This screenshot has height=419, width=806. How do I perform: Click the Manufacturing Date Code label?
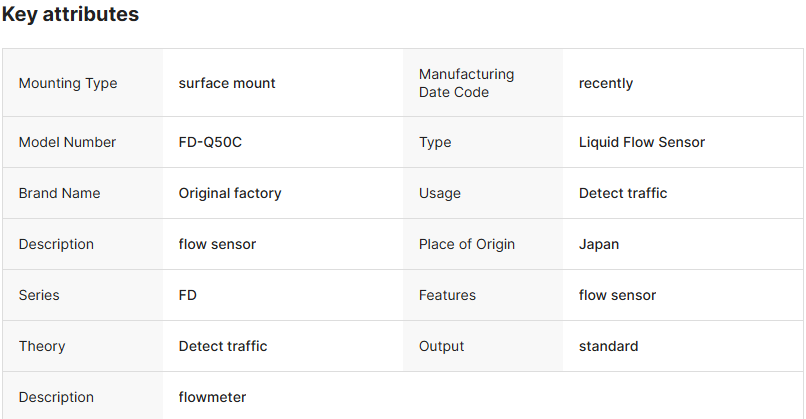pyautogui.click(x=466, y=83)
